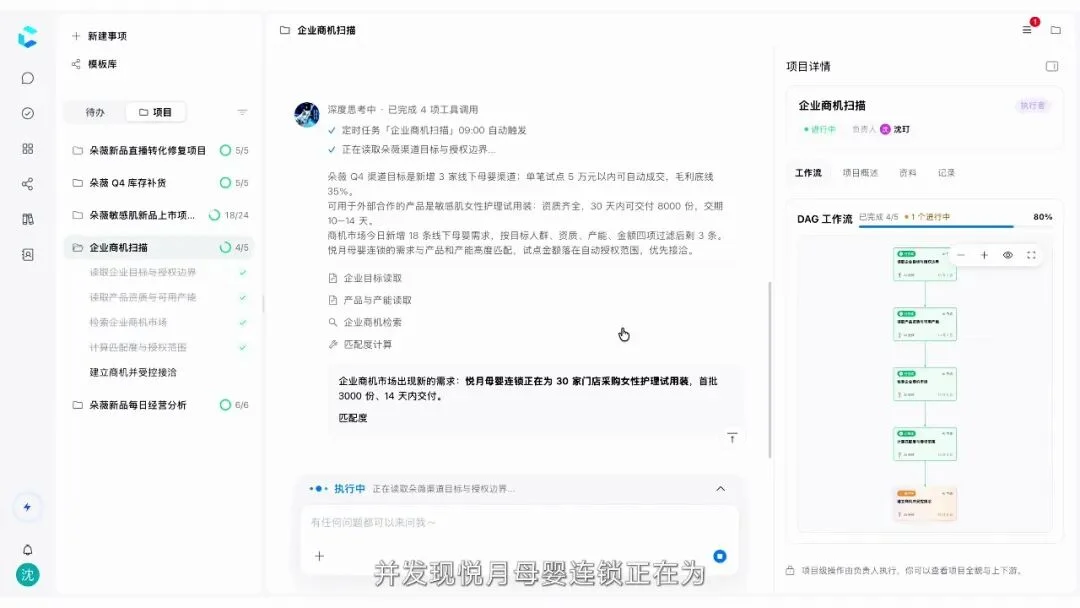Open the share nodes sidebar icon
Image resolution: width=1080 pixels, height=608 pixels.
28,184
